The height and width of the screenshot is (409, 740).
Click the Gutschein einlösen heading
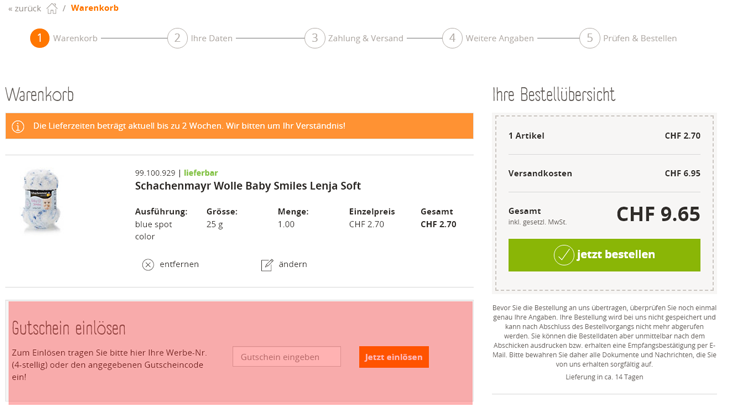pos(69,329)
